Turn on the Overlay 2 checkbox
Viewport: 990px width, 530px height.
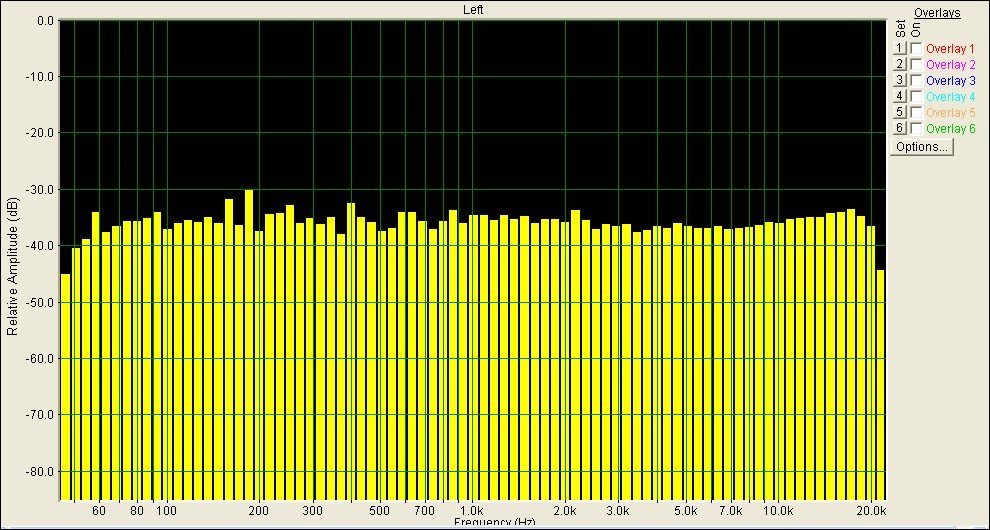point(916,64)
